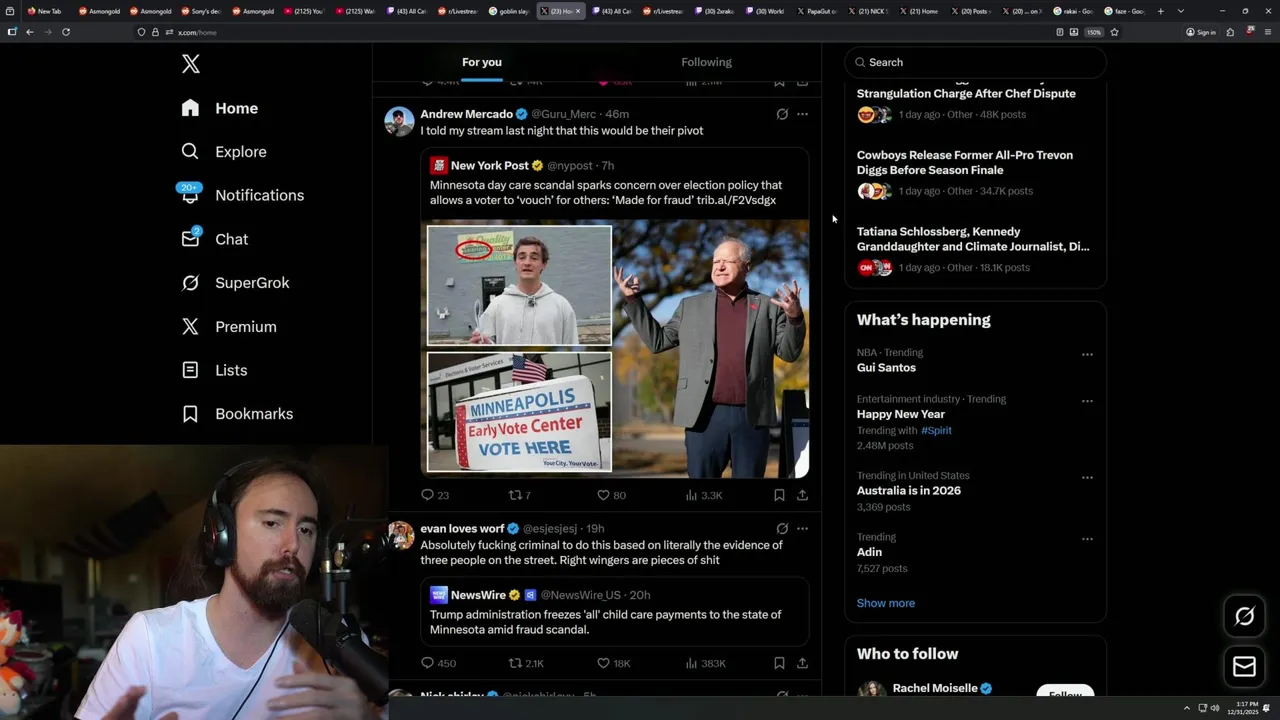
Task: Open Happy New Year trending topic
Action: [901, 414]
